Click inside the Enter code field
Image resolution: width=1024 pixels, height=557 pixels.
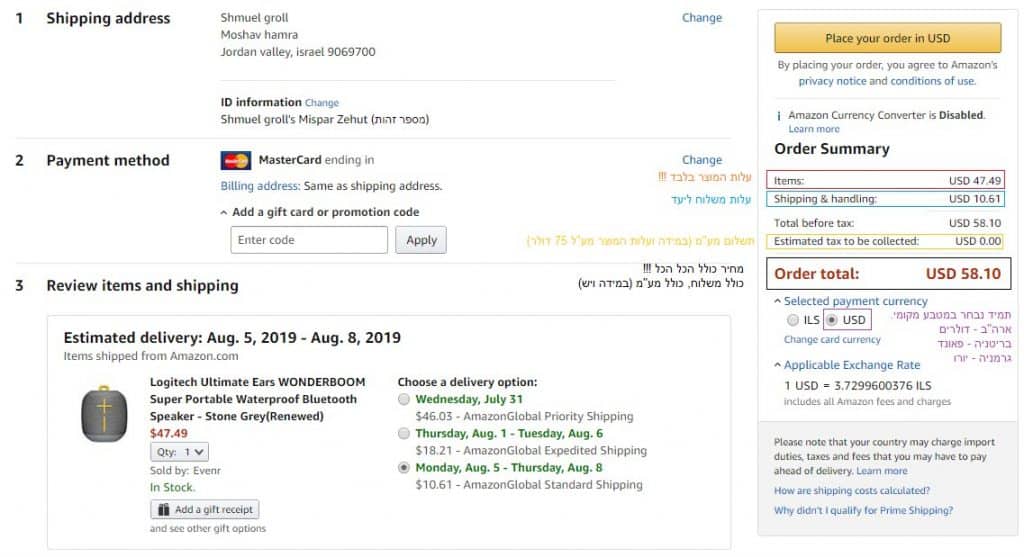coord(309,240)
